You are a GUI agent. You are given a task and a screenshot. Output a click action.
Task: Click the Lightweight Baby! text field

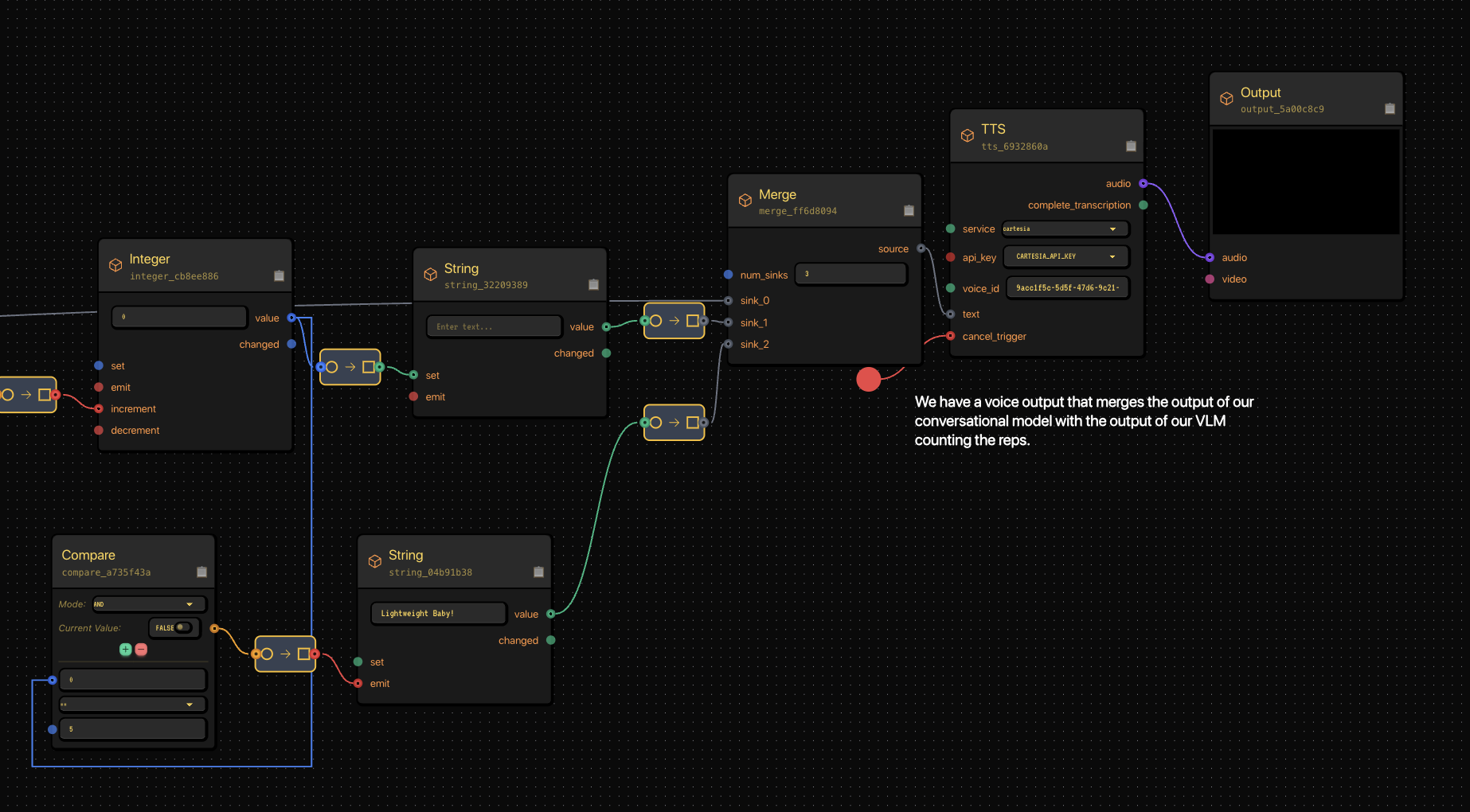438,614
